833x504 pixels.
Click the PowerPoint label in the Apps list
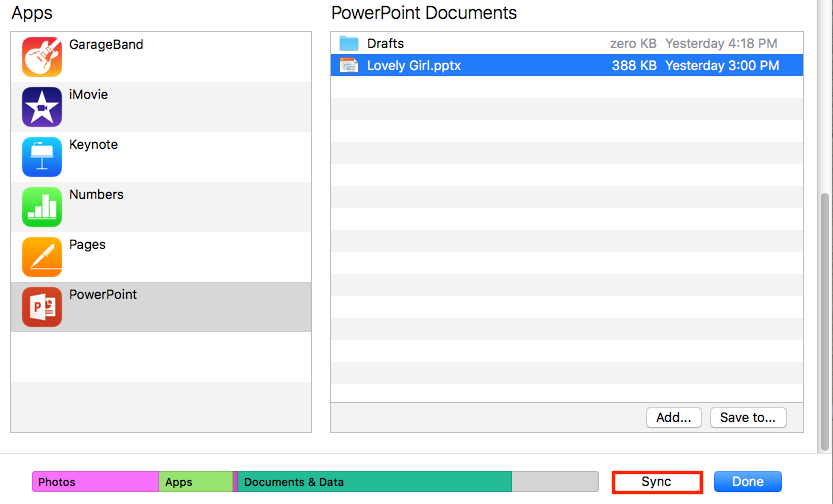point(103,294)
